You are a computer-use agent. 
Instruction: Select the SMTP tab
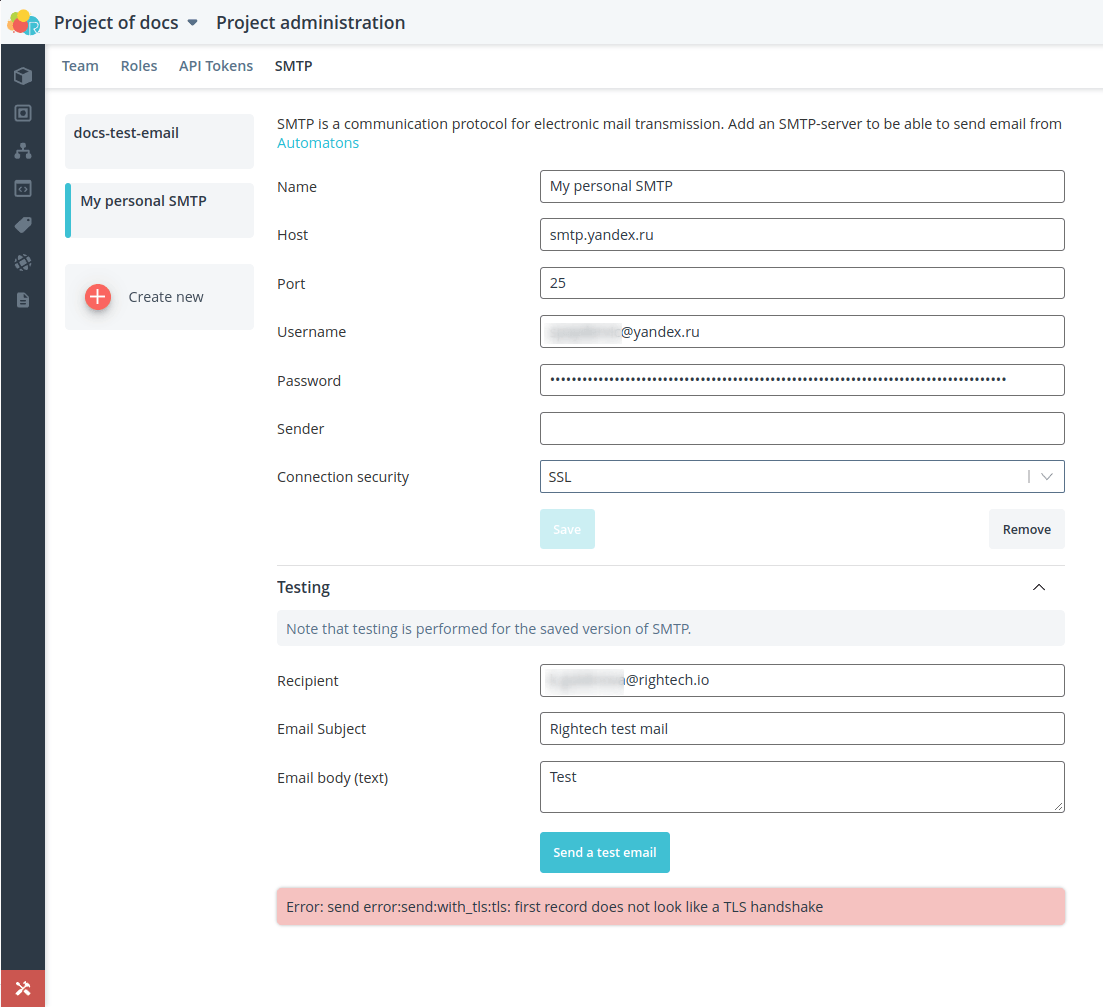coord(293,66)
